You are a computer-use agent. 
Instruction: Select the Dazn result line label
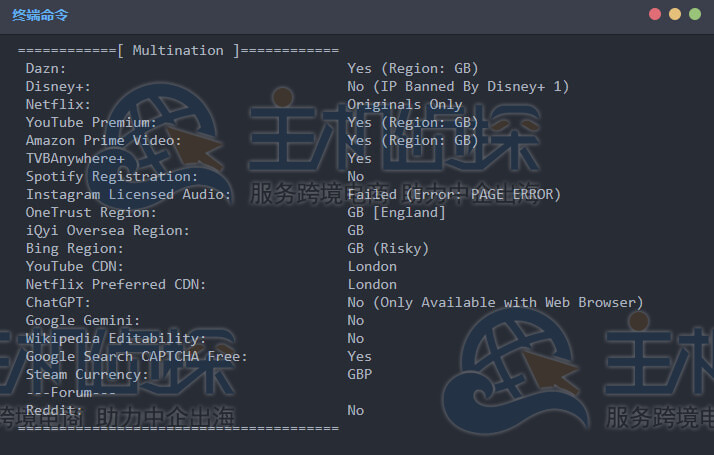point(46,68)
